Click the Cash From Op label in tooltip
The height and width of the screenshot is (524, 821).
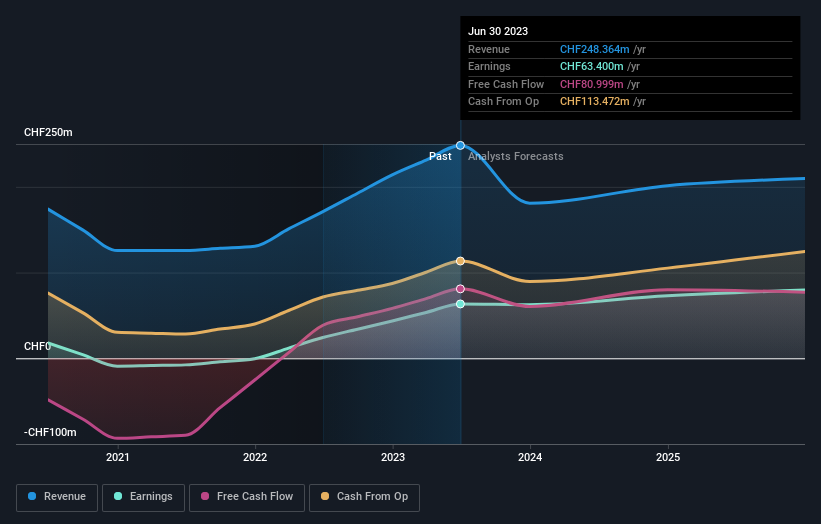(x=503, y=102)
